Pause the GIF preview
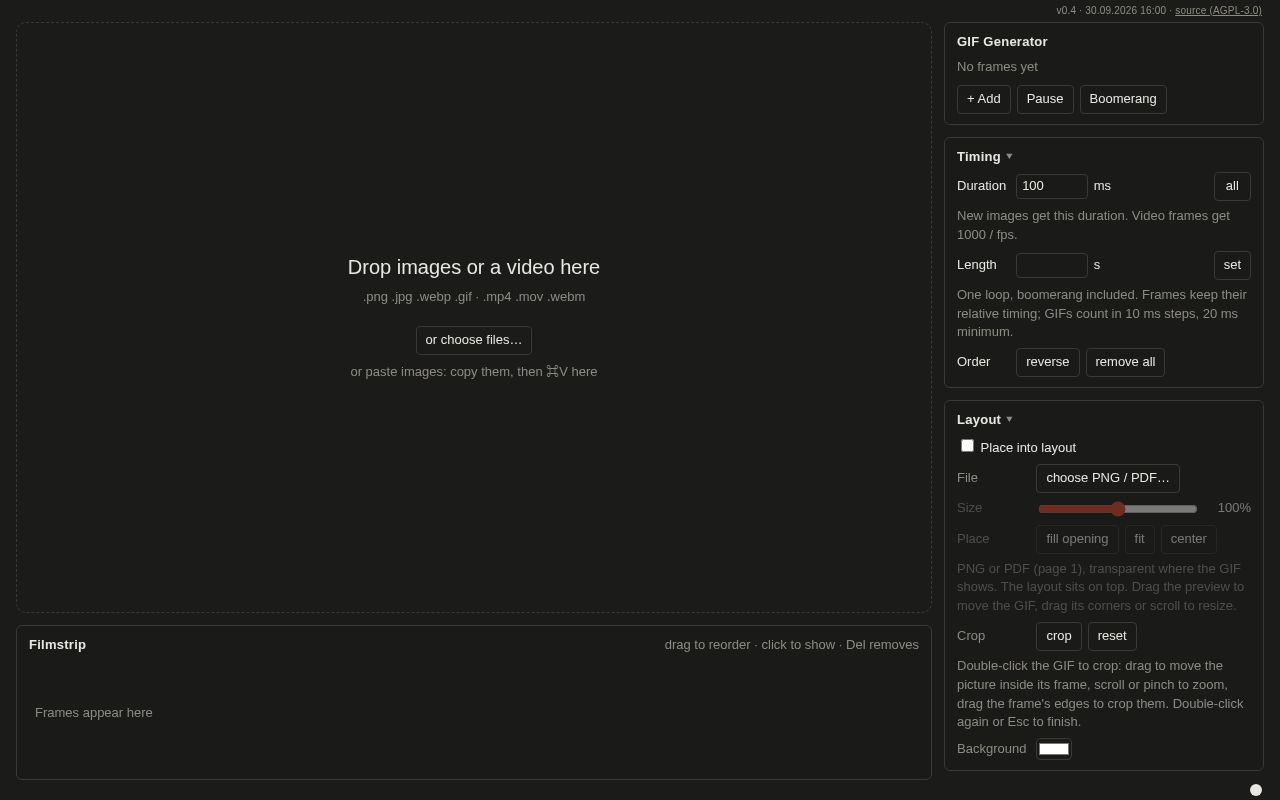 [1045, 99]
